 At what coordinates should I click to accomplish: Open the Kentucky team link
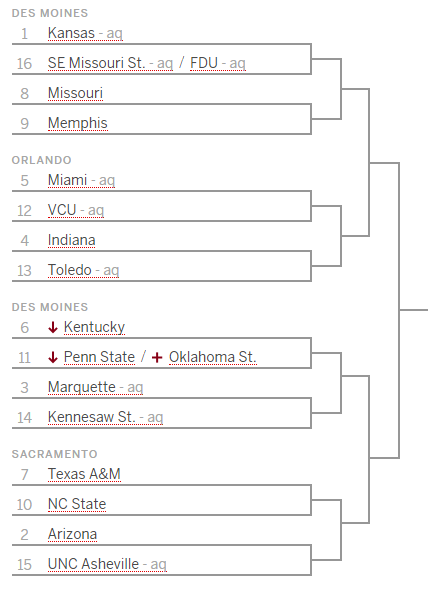click(x=94, y=327)
